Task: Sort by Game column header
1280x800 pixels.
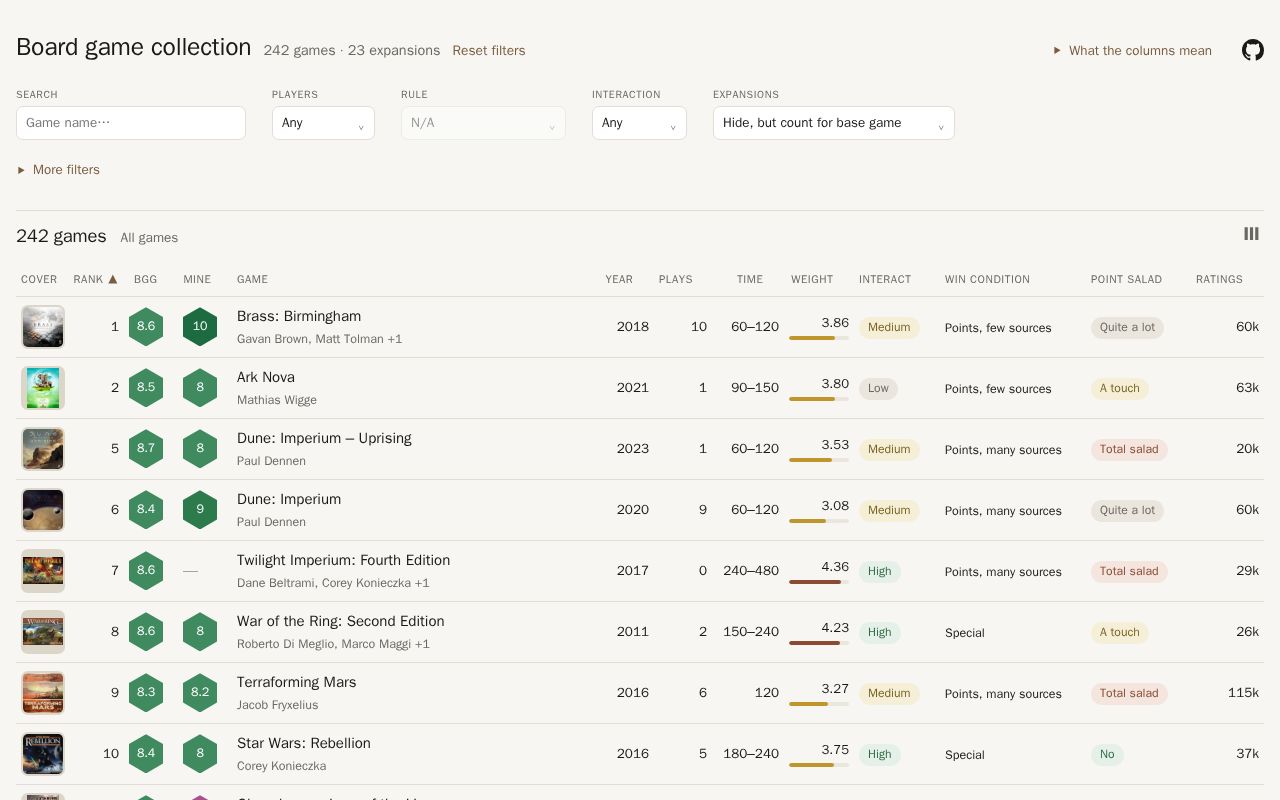Action: [x=252, y=279]
